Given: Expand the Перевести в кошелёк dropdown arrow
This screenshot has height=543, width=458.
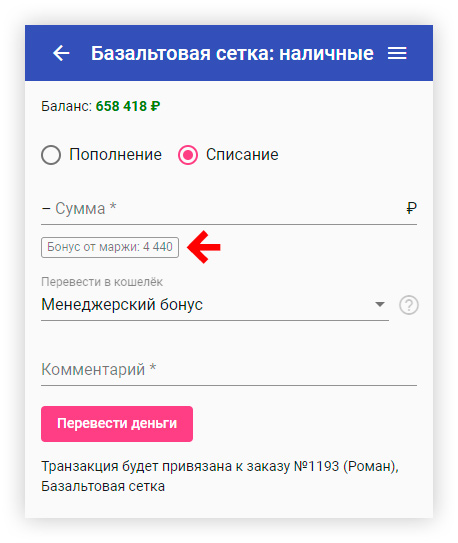Looking at the screenshot, I should (380, 304).
